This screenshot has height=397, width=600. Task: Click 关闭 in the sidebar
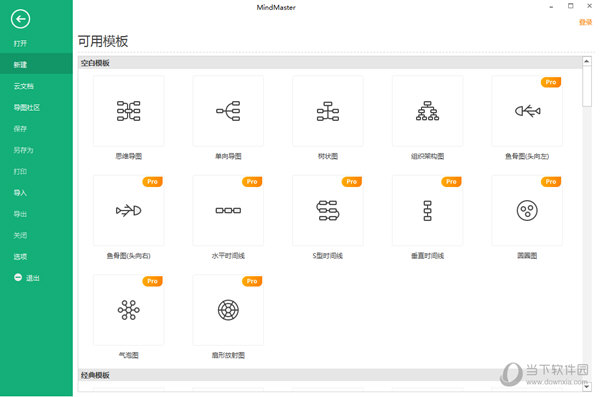[x=20, y=235]
